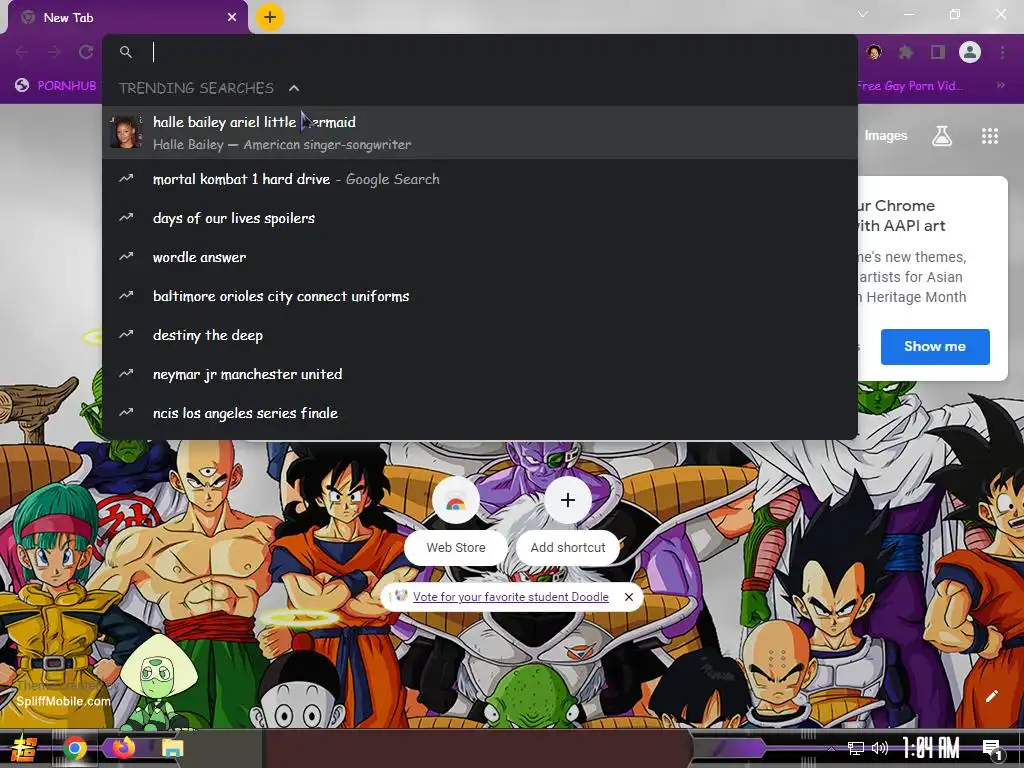Open the Chrome profile avatar button
1024x768 pixels.
coord(970,52)
